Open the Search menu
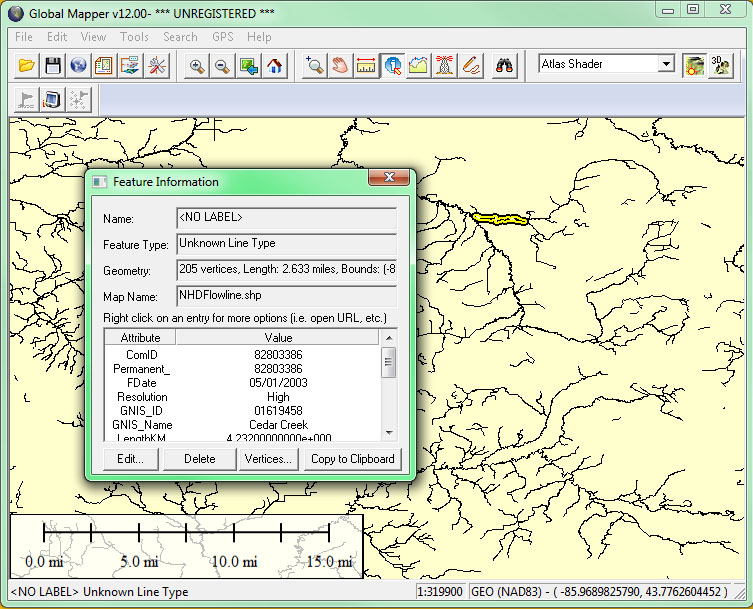 point(180,37)
